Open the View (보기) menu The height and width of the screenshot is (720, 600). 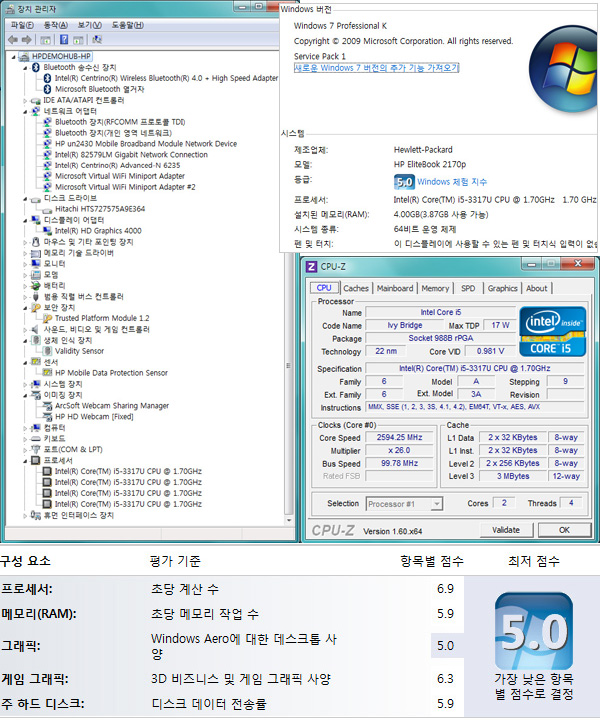click(90, 25)
